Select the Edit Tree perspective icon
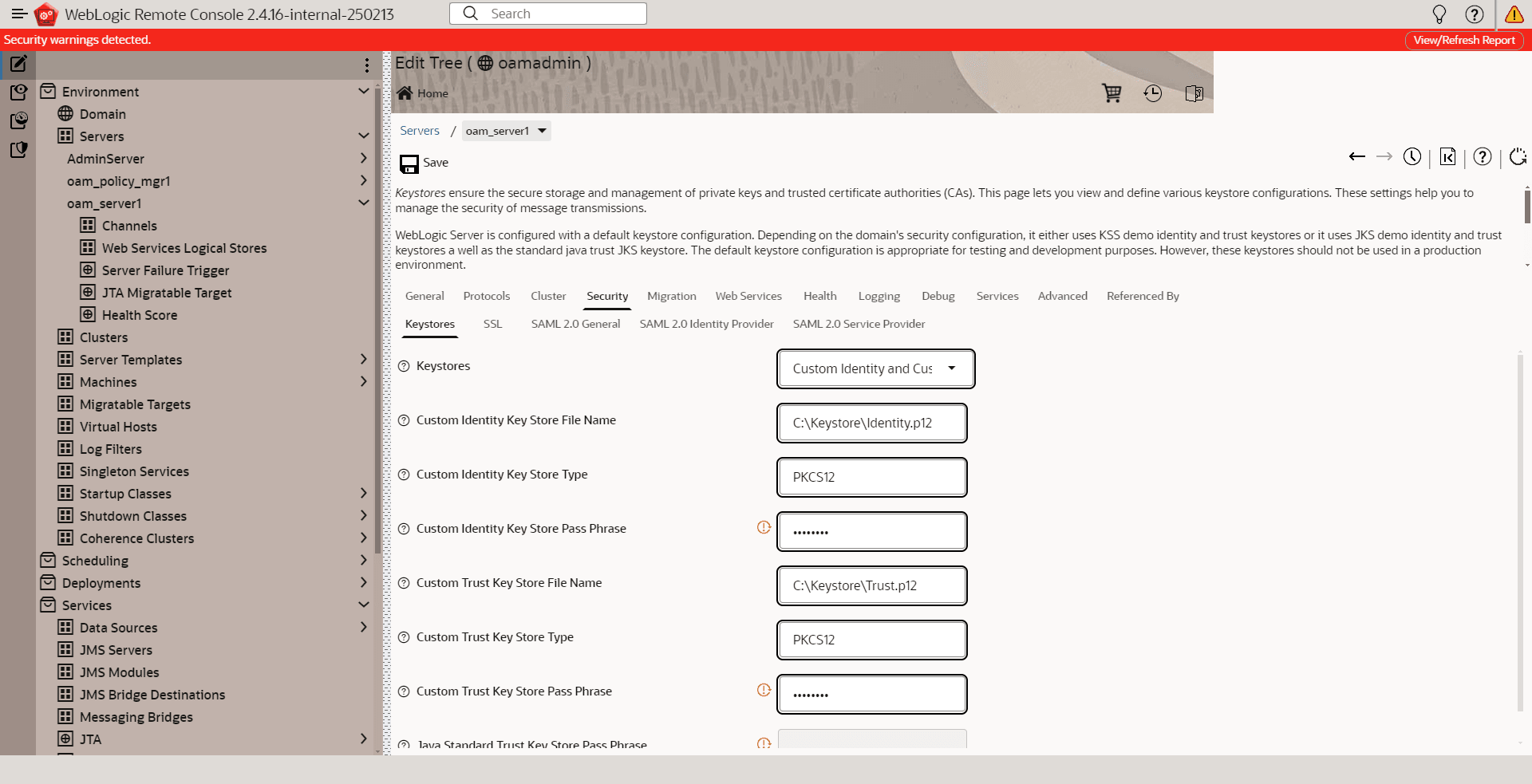This screenshot has width=1532, height=784. click(x=18, y=63)
